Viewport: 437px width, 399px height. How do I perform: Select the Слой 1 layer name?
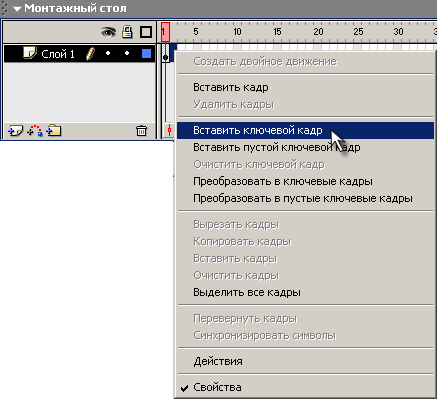[x=58, y=54]
